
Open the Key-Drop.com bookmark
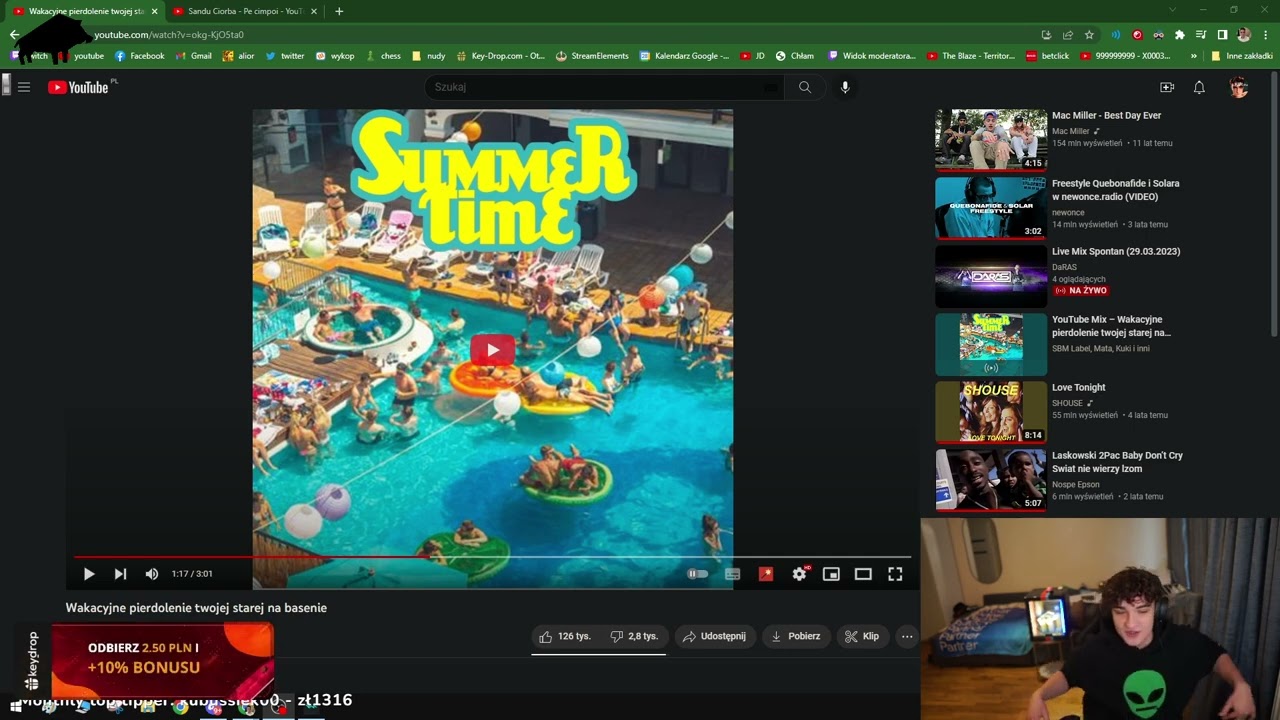coord(500,56)
